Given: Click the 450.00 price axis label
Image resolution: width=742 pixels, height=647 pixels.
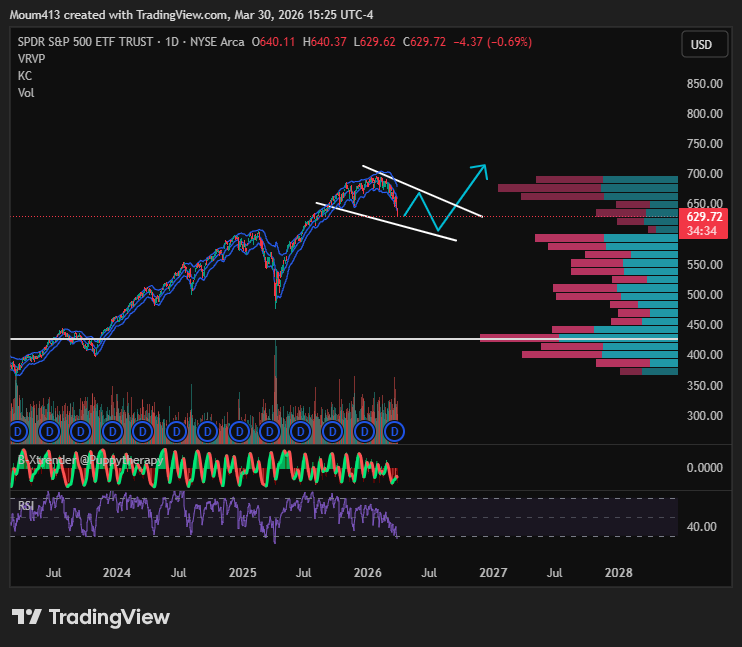Looking at the screenshot, I should tap(705, 325).
